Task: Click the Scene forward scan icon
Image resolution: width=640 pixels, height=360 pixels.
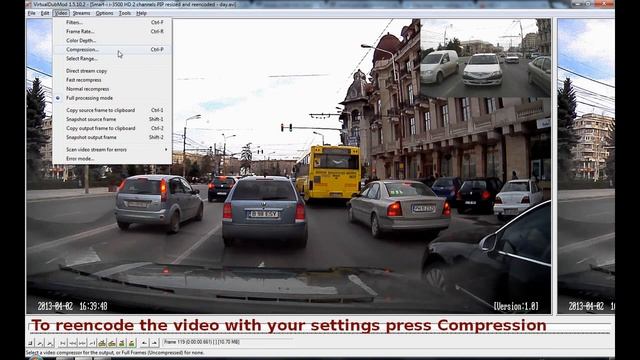Action: pos(131,343)
